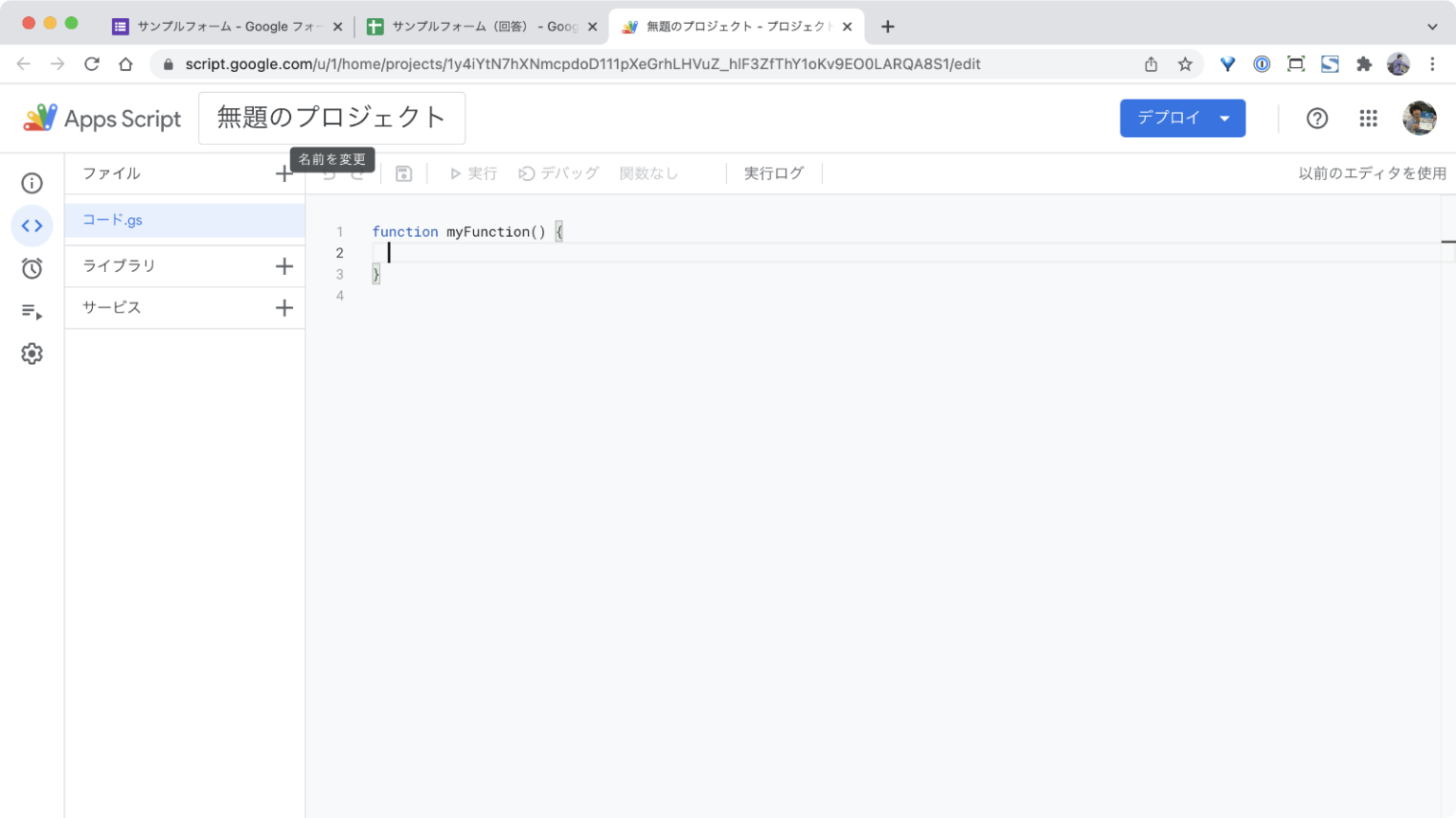The image size is (1456, 818).
Task: Save the project with the save icon
Action: pos(403,173)
